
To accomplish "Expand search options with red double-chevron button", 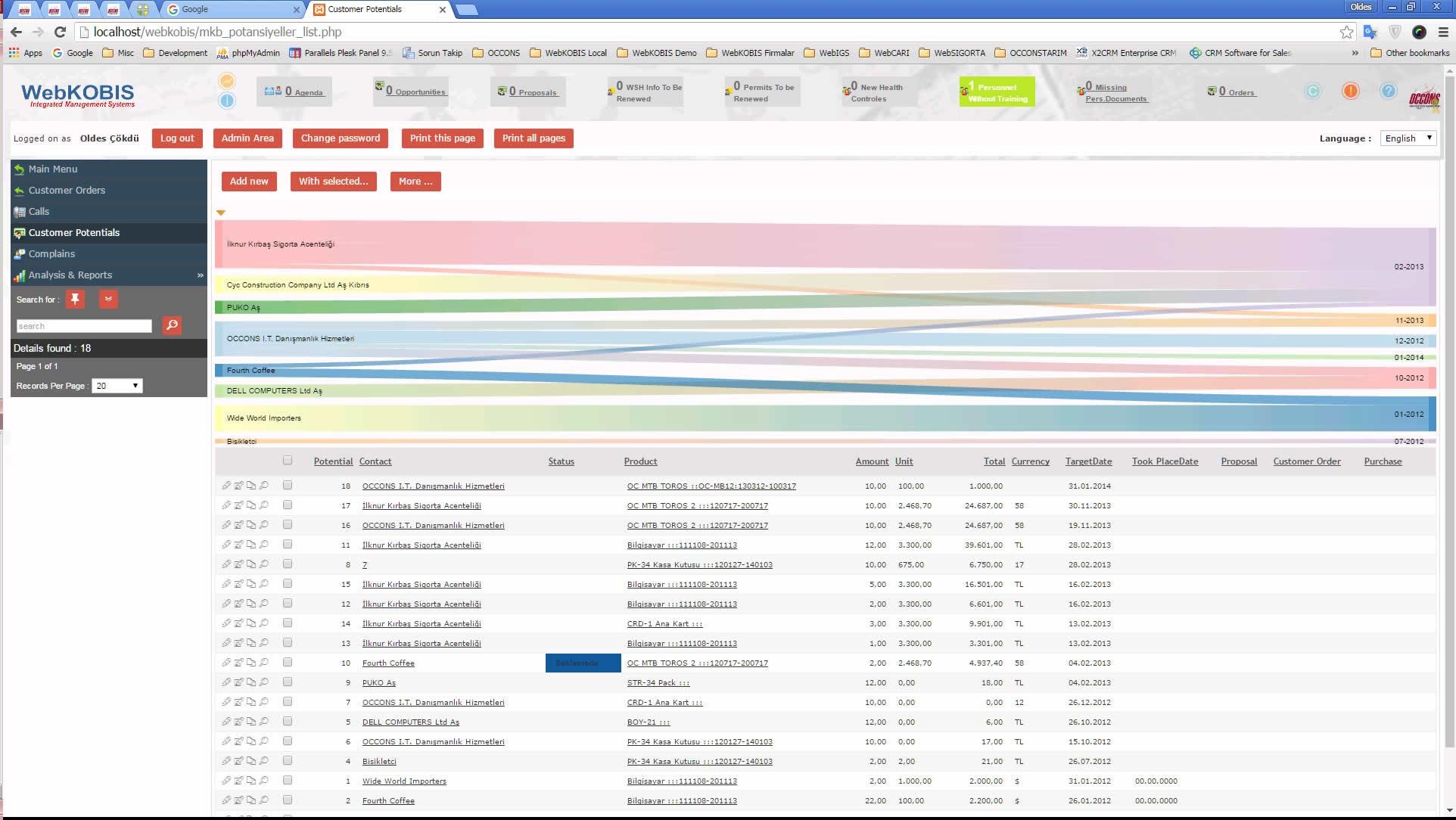I will click(x=108, y=300).
